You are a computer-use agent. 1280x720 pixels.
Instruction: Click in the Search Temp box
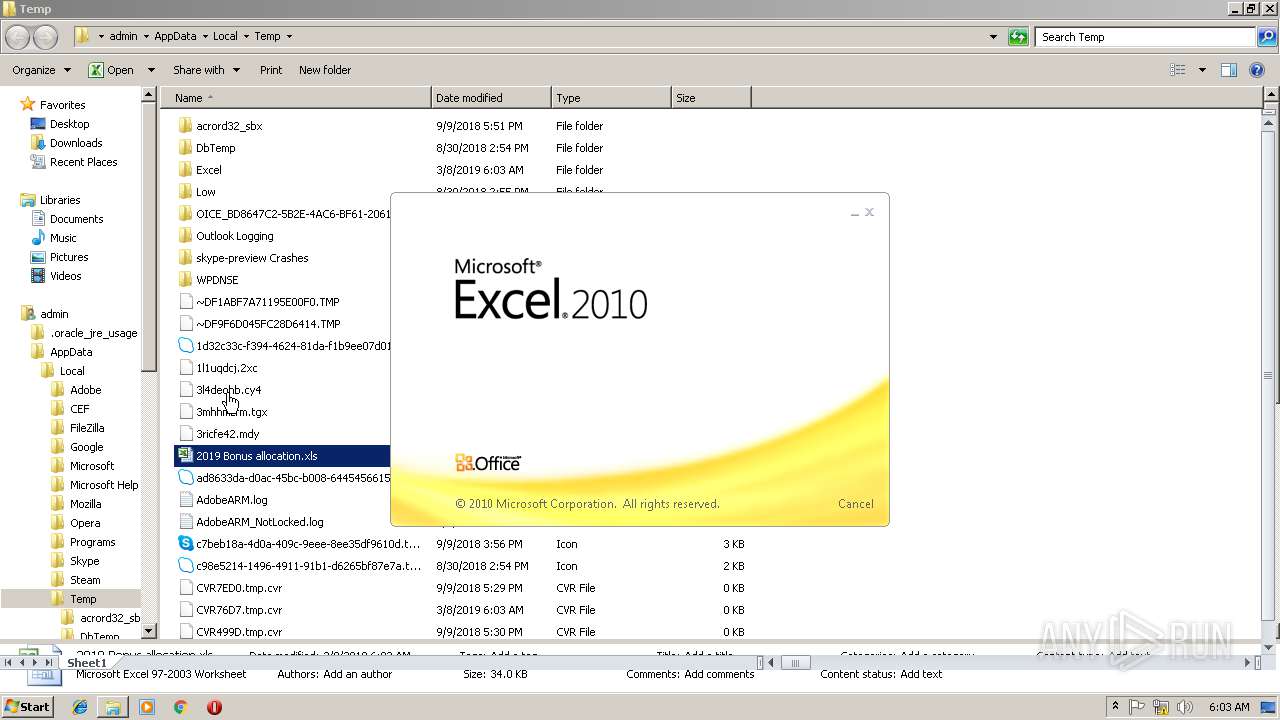(x=1145, y=37)
